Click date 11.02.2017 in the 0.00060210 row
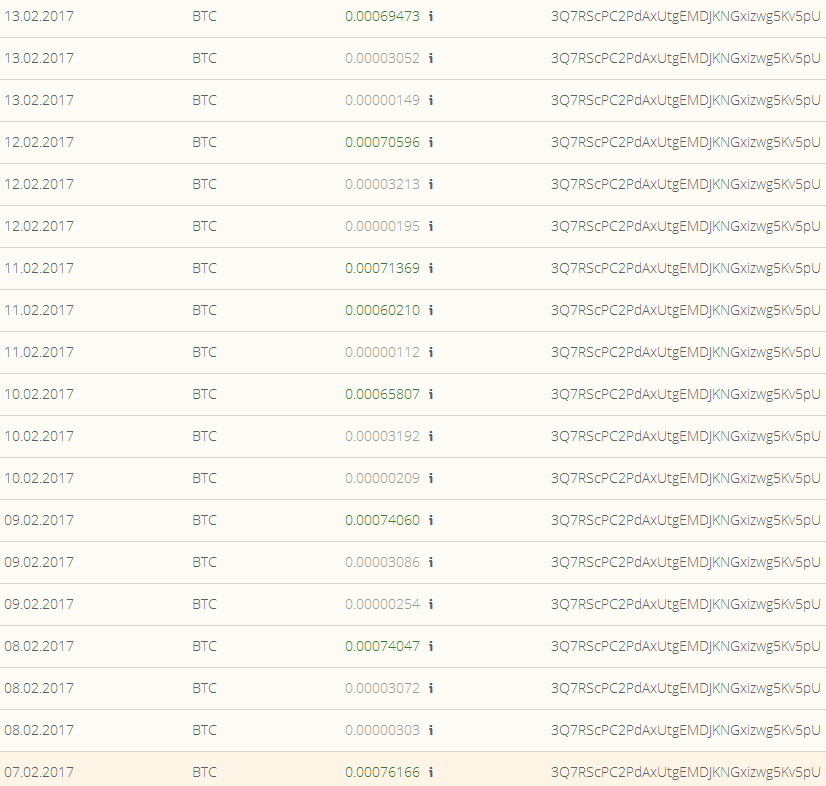This screenshot has height=786, width=826. pyautogui.click(x=39, y=310)
